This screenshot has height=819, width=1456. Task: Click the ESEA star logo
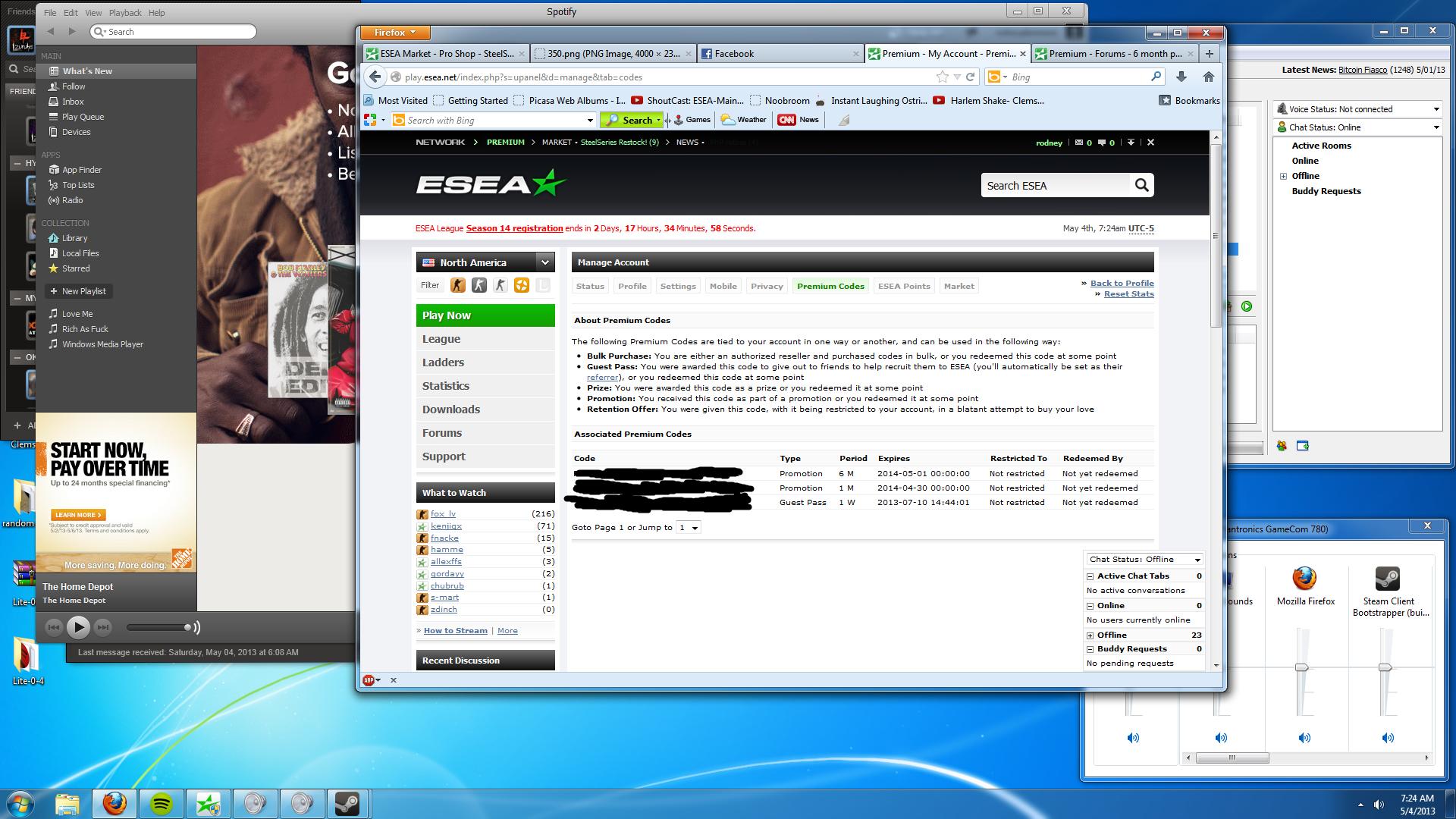tap(491, 184)
